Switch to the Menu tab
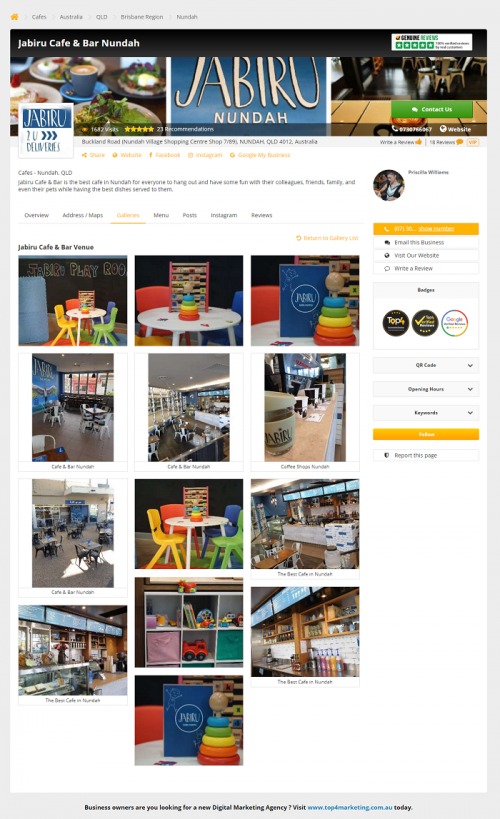Image resolution: width=500 pixels, height=819 pixels. click(x=161, y=215)
